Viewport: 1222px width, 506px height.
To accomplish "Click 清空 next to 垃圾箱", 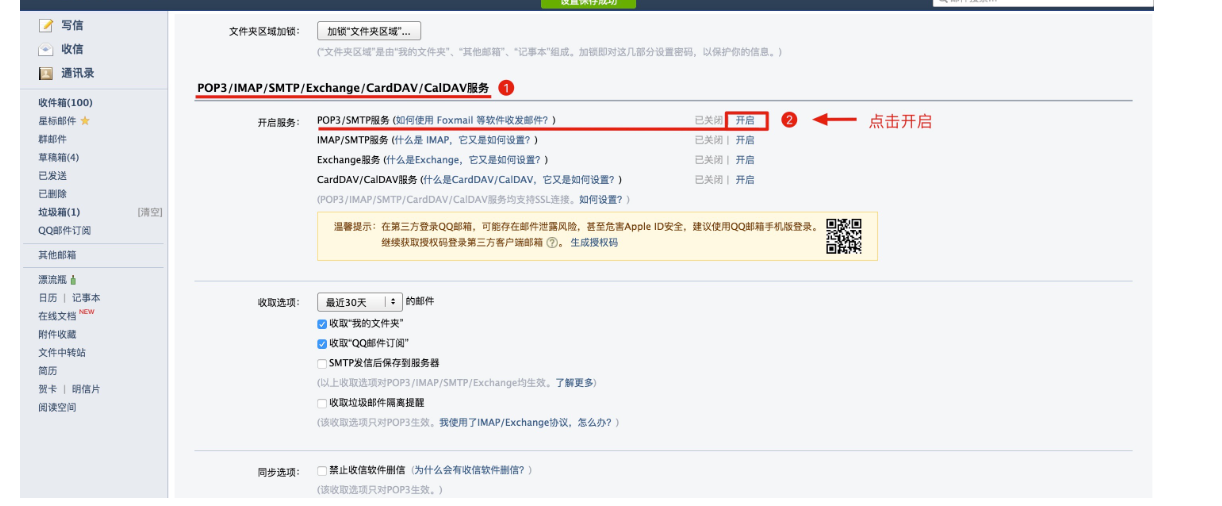I will [149, 212].
